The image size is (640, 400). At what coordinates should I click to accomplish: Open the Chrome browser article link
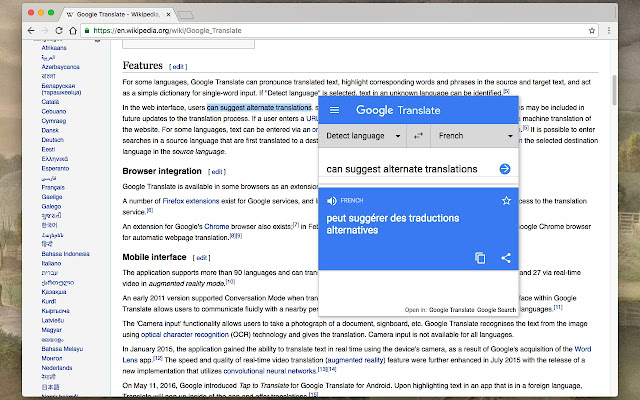pos(216,227)
